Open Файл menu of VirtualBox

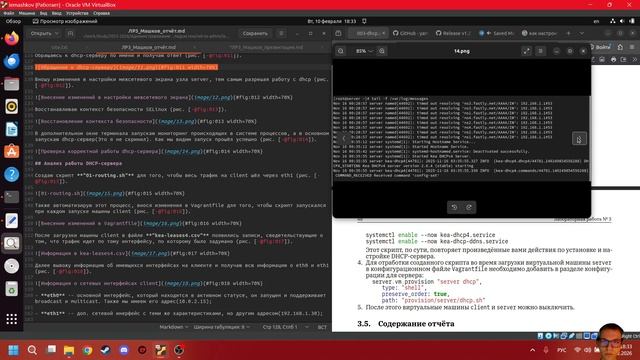coord(9,13)
